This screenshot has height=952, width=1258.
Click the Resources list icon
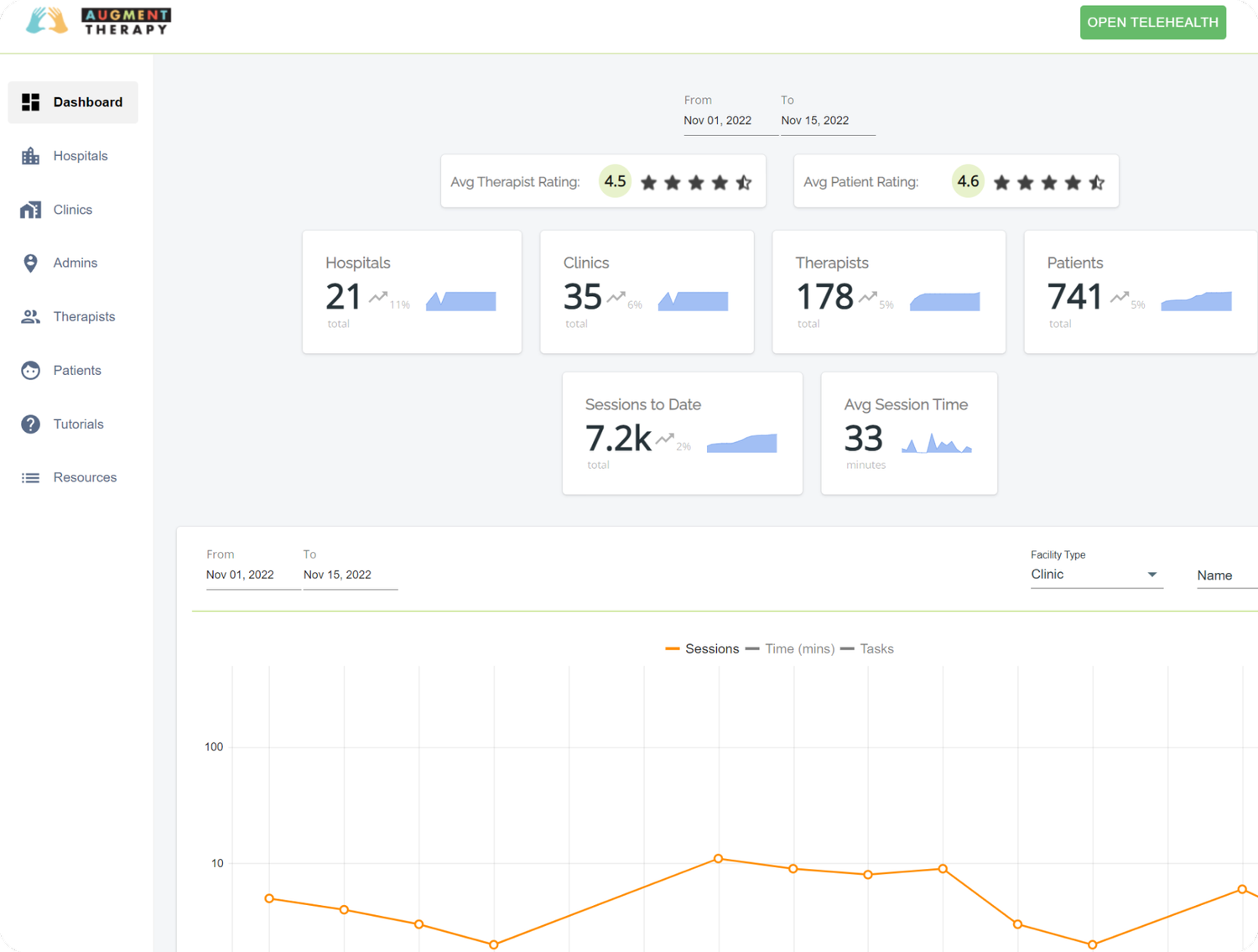click(x=31, y=477)
